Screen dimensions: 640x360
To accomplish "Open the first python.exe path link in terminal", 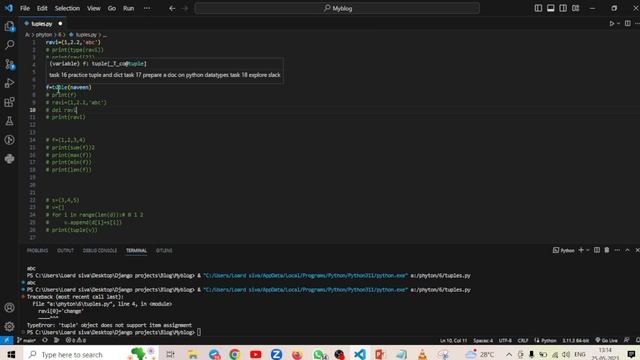I will [x=305, y=276].
